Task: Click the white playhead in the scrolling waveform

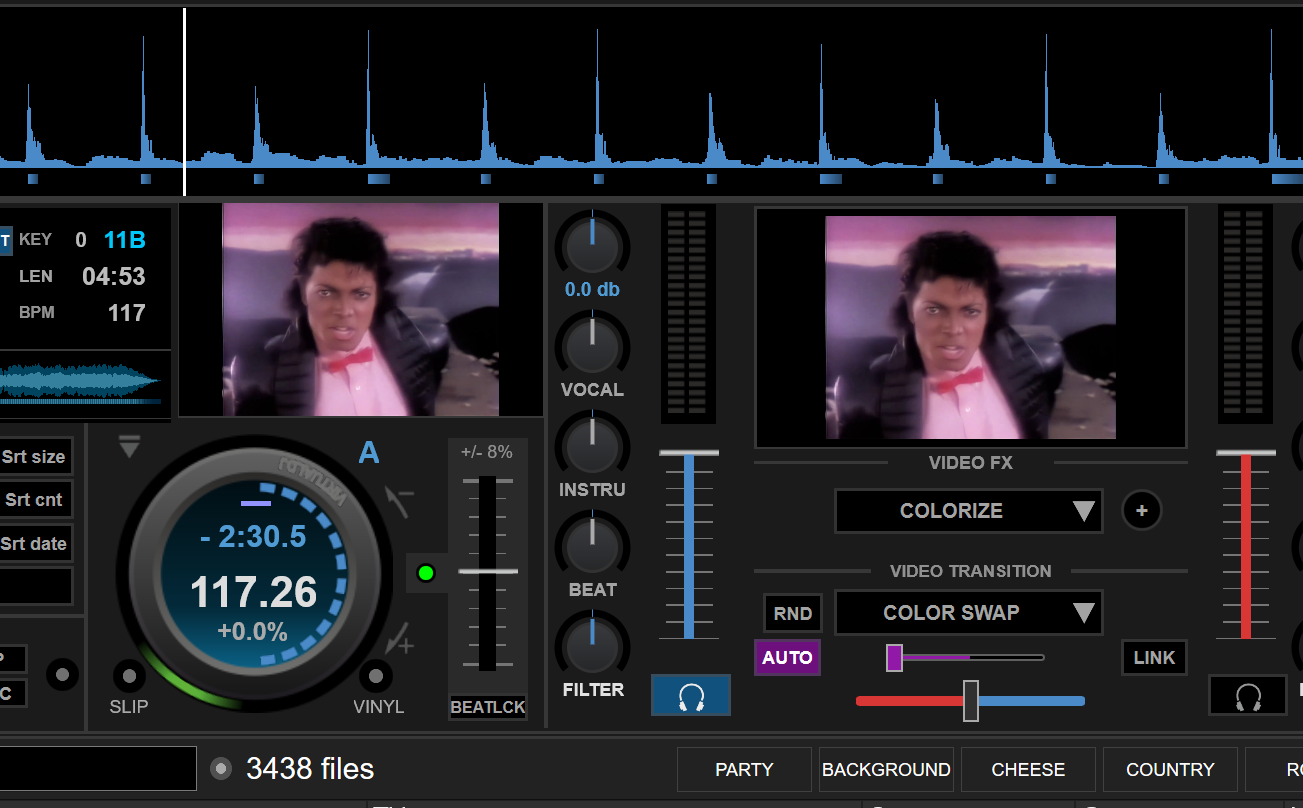Action: click(x=185, y=102)
